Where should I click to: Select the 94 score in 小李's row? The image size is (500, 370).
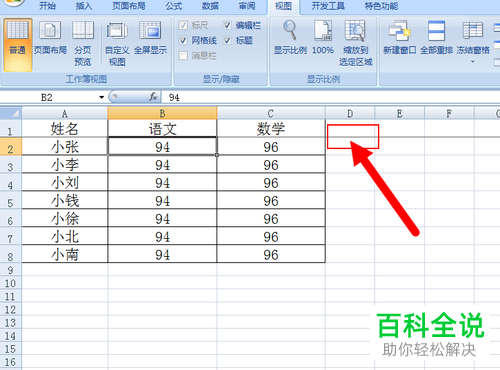click(x=162, y=165)
